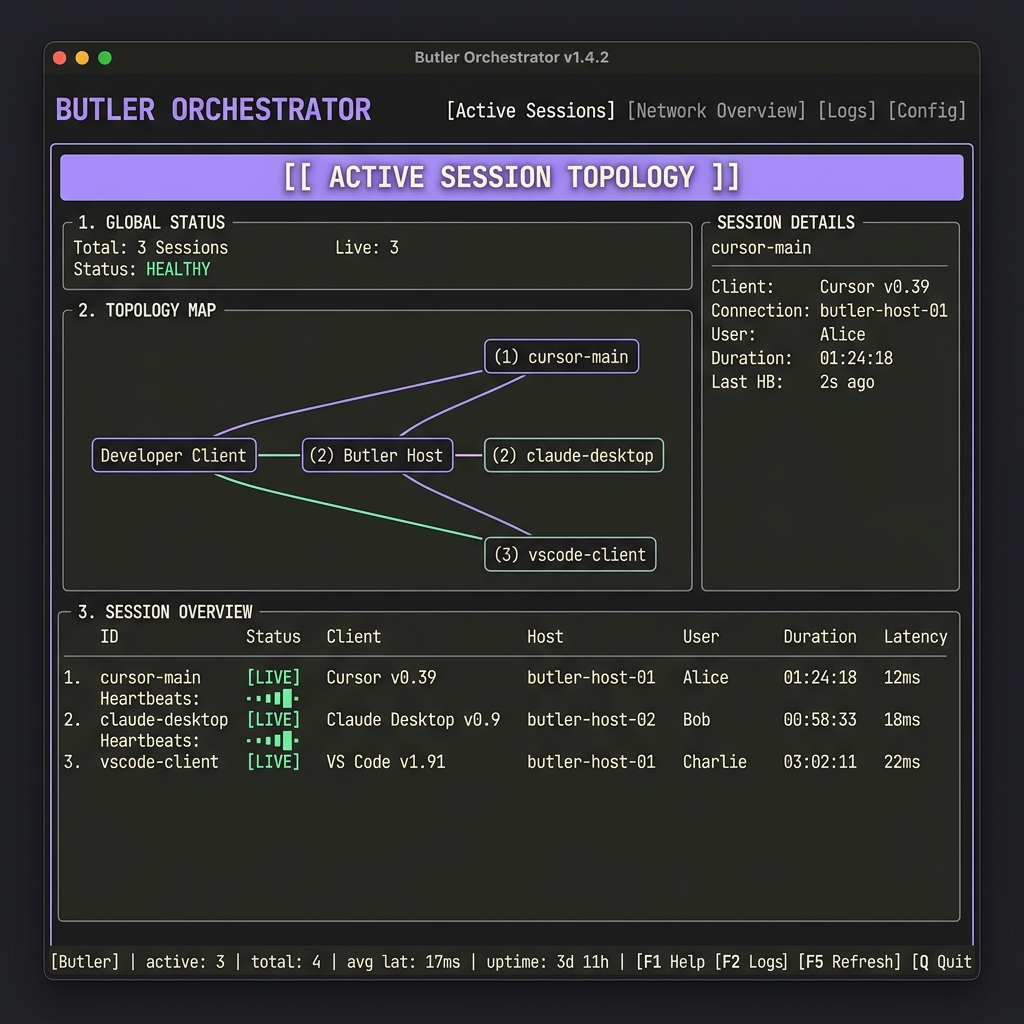
Task: Click total: 4 in status bar
Action: click(285, 962)
